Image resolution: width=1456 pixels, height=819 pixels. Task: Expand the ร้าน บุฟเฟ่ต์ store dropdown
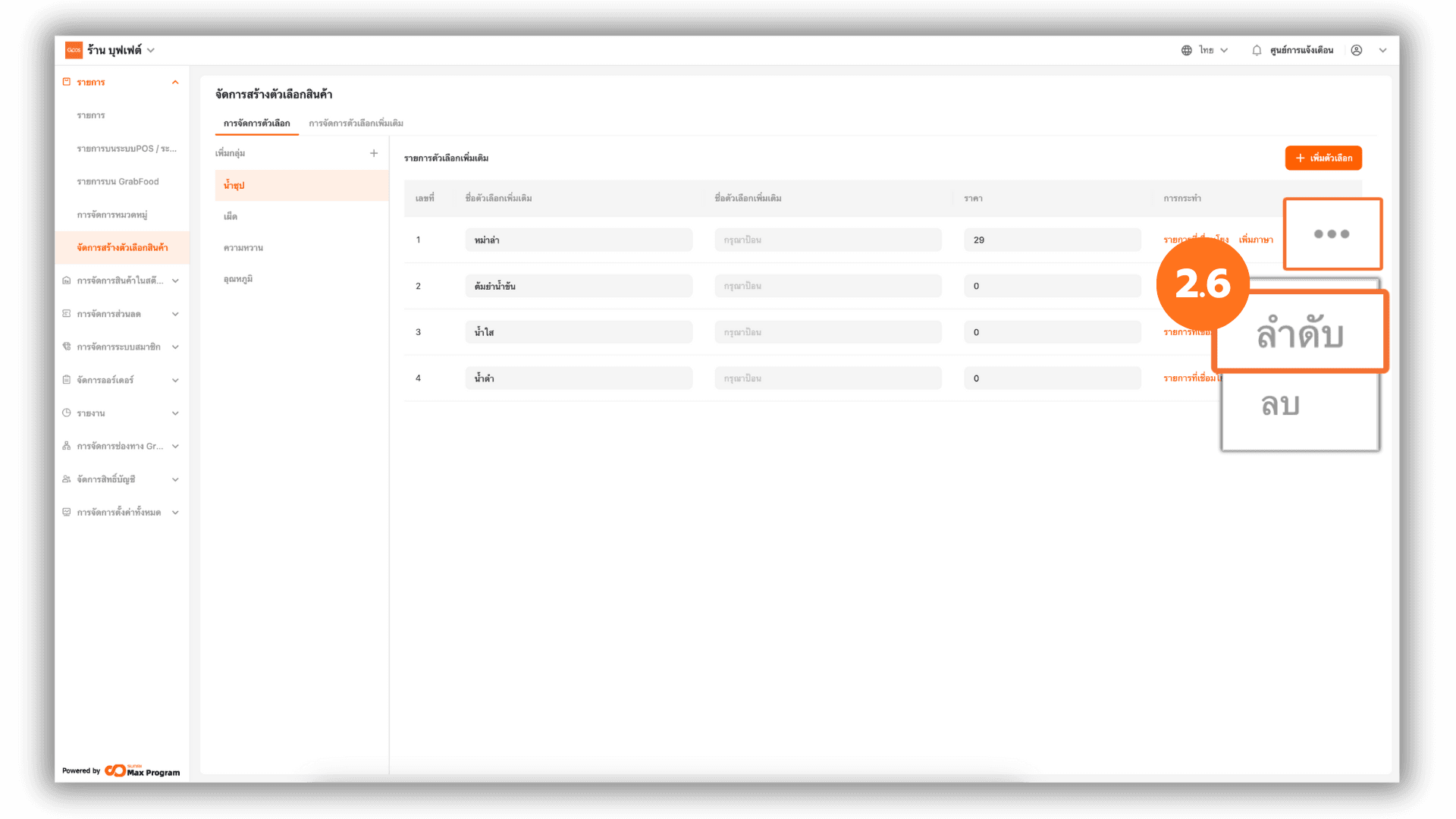click(151, 50)
